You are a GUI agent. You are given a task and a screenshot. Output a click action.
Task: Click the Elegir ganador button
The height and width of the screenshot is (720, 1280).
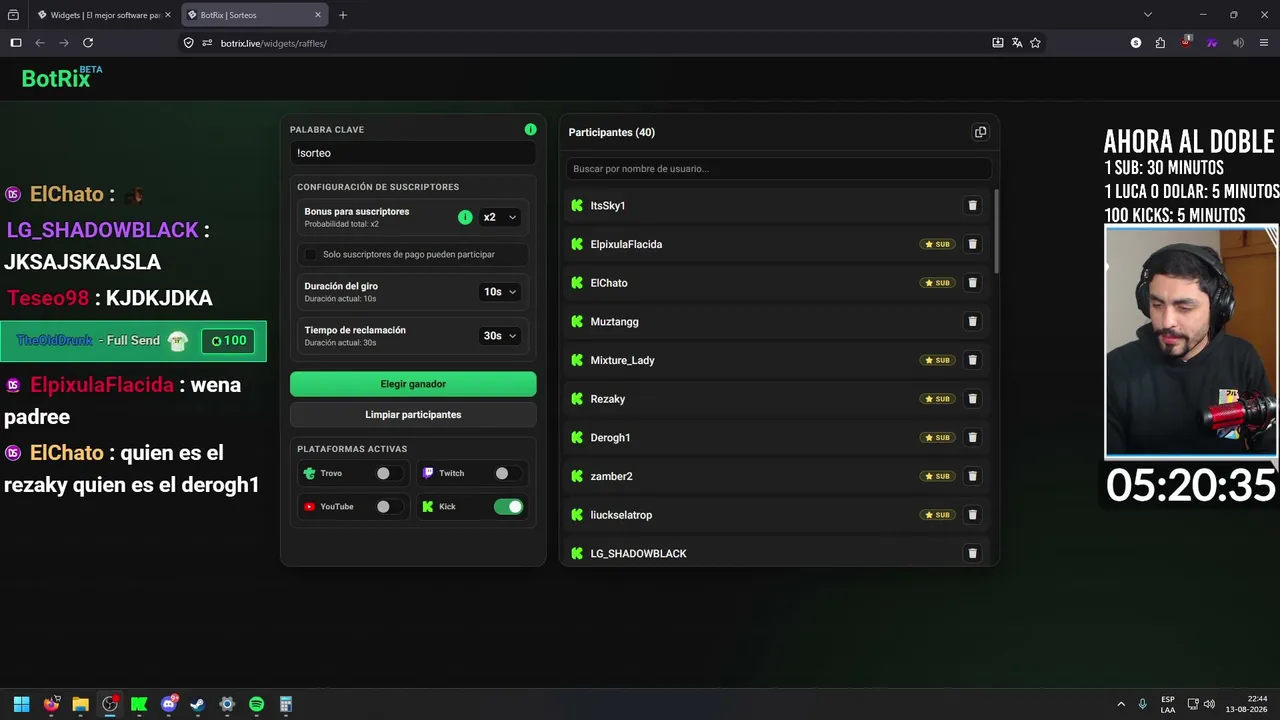pos(413,384)
